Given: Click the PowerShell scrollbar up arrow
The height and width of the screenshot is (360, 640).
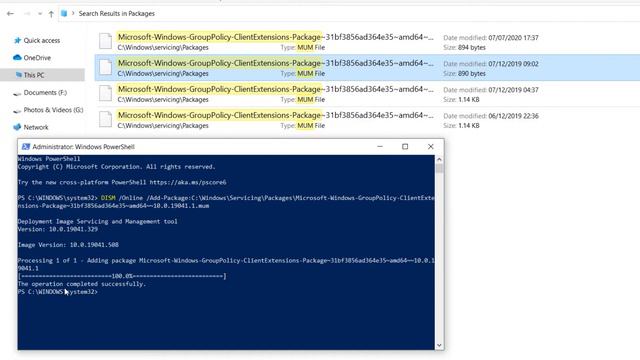Looking at the screenshot, I should pos(439,159).
